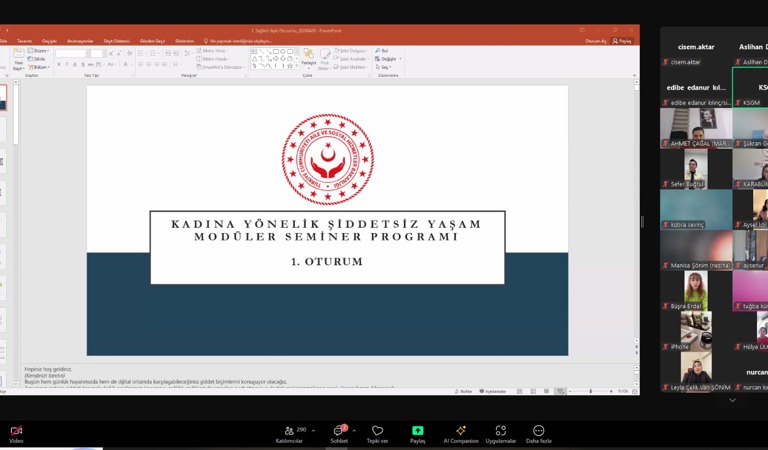The image size is (768, 450).
Task: Open Katılımcılar participants panel in Zoom
Action: (290, 434)
